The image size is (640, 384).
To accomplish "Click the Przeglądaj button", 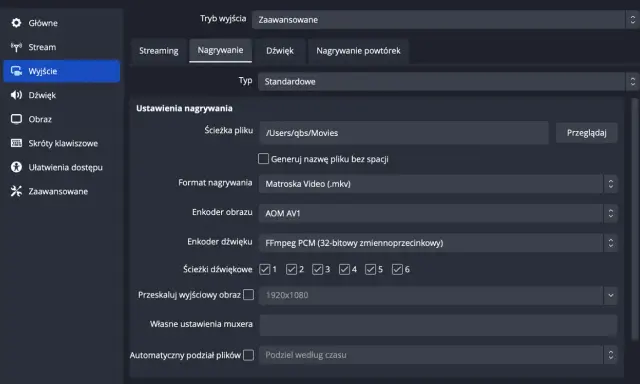I will click(587, 133).
